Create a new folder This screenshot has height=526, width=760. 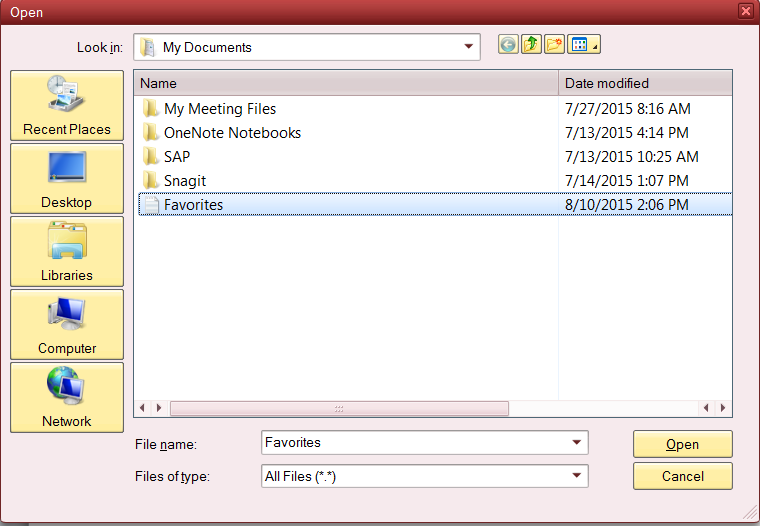554,45
